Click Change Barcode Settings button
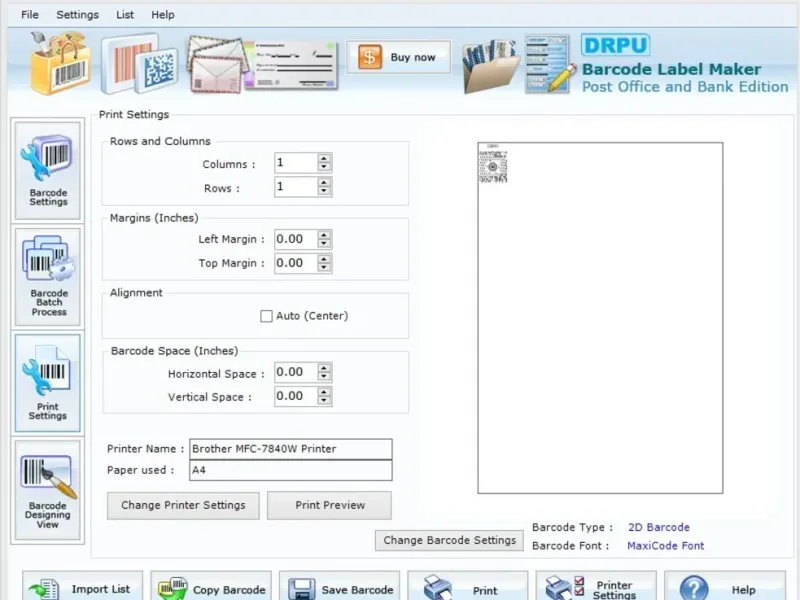Image resolution: width=800 pixels, height=600 pixels. 449,540
